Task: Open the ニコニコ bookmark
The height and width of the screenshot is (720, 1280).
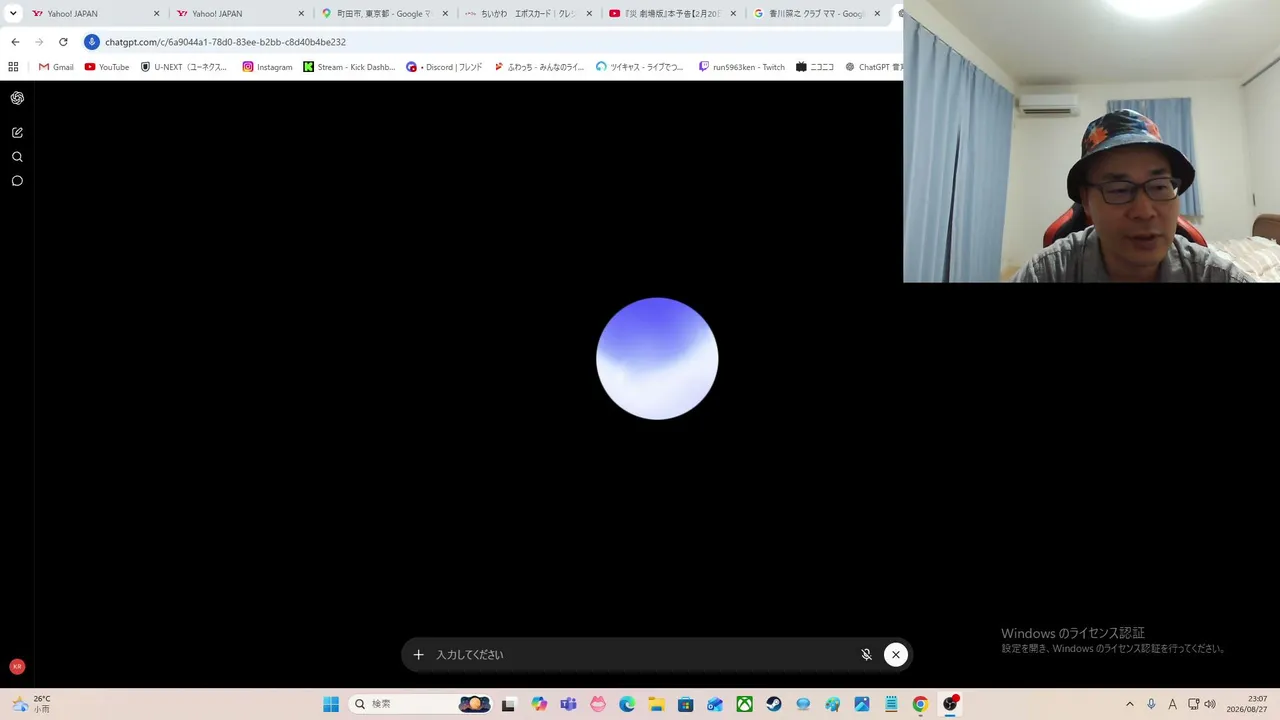Action: tap(815, 67)
